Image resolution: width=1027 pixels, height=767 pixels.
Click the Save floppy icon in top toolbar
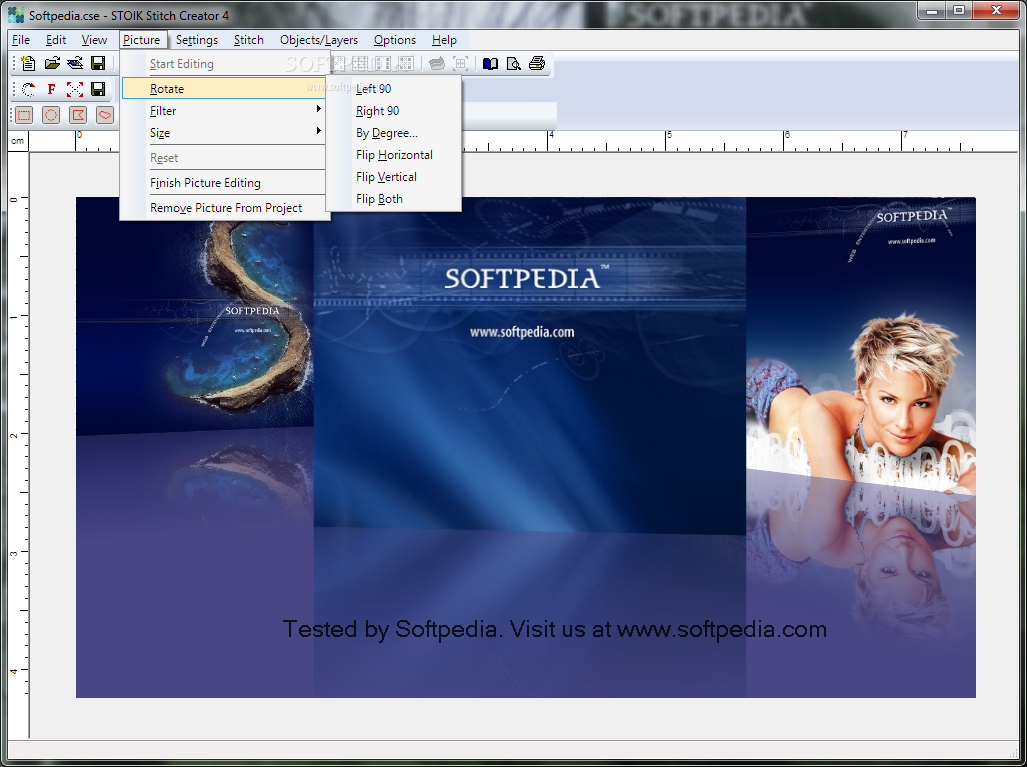click(98, 64)
